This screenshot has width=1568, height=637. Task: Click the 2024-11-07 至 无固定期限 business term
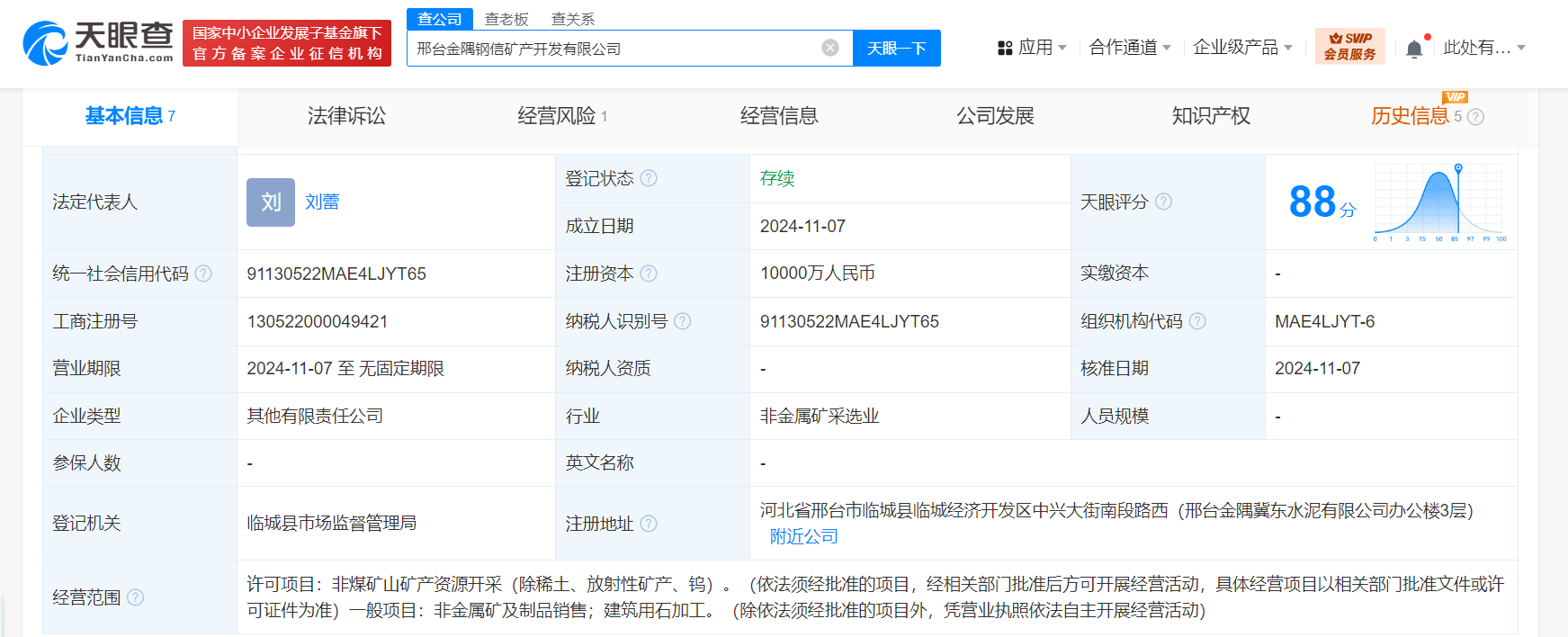pos(345,368)
